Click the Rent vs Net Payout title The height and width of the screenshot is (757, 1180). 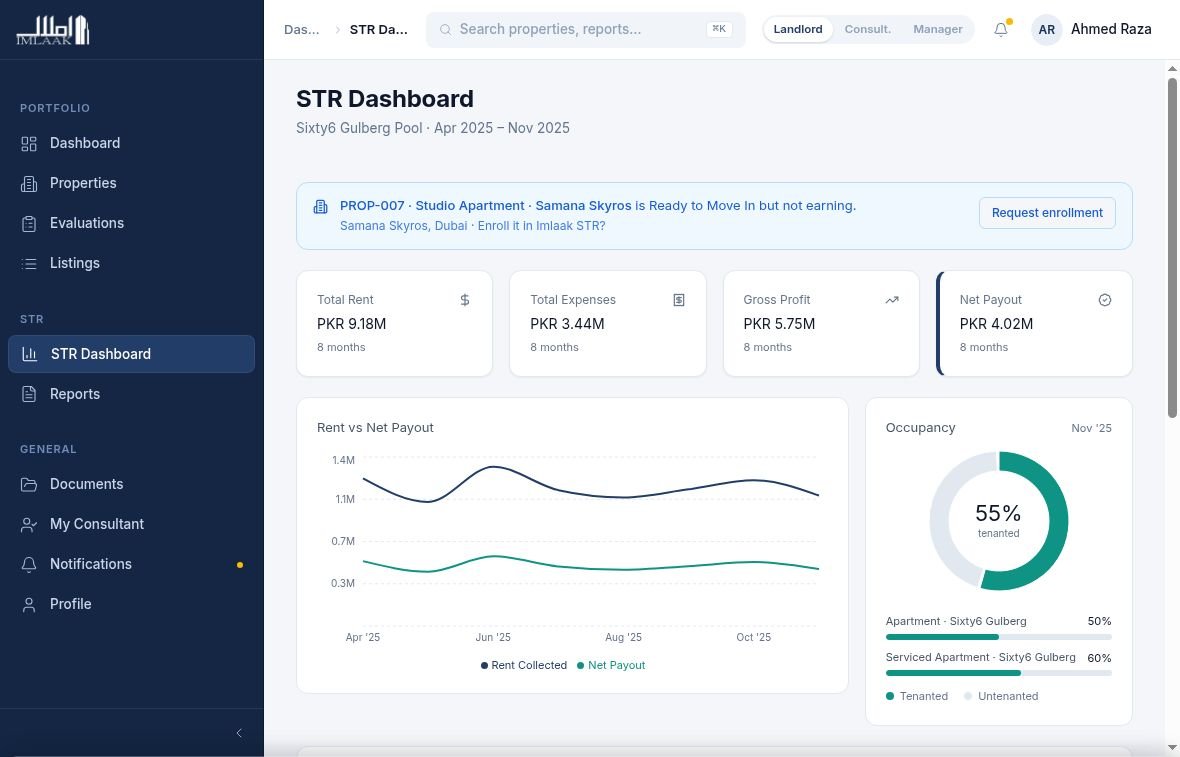pos(375,427)
